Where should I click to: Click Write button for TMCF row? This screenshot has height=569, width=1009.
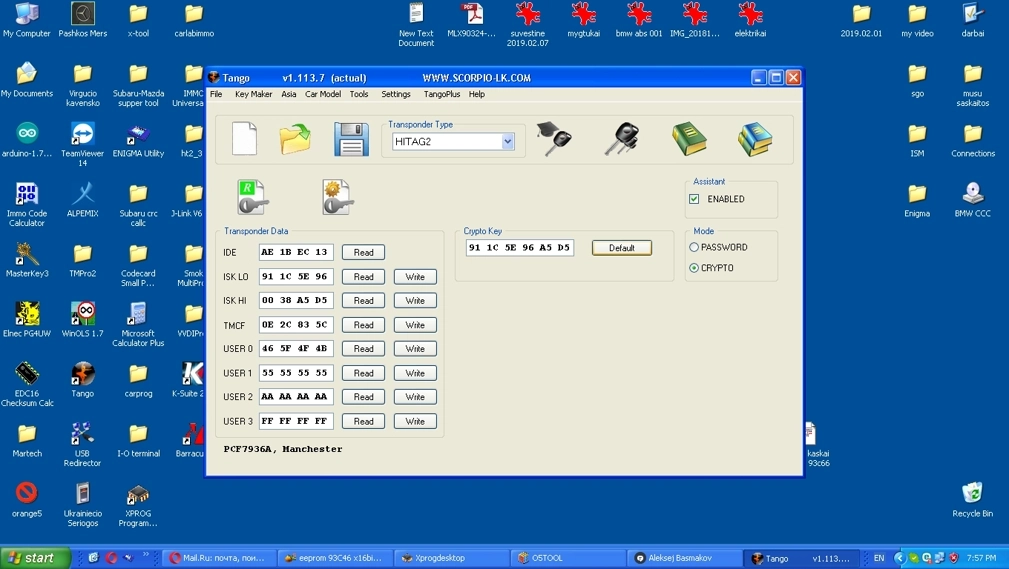pos(415,325)
